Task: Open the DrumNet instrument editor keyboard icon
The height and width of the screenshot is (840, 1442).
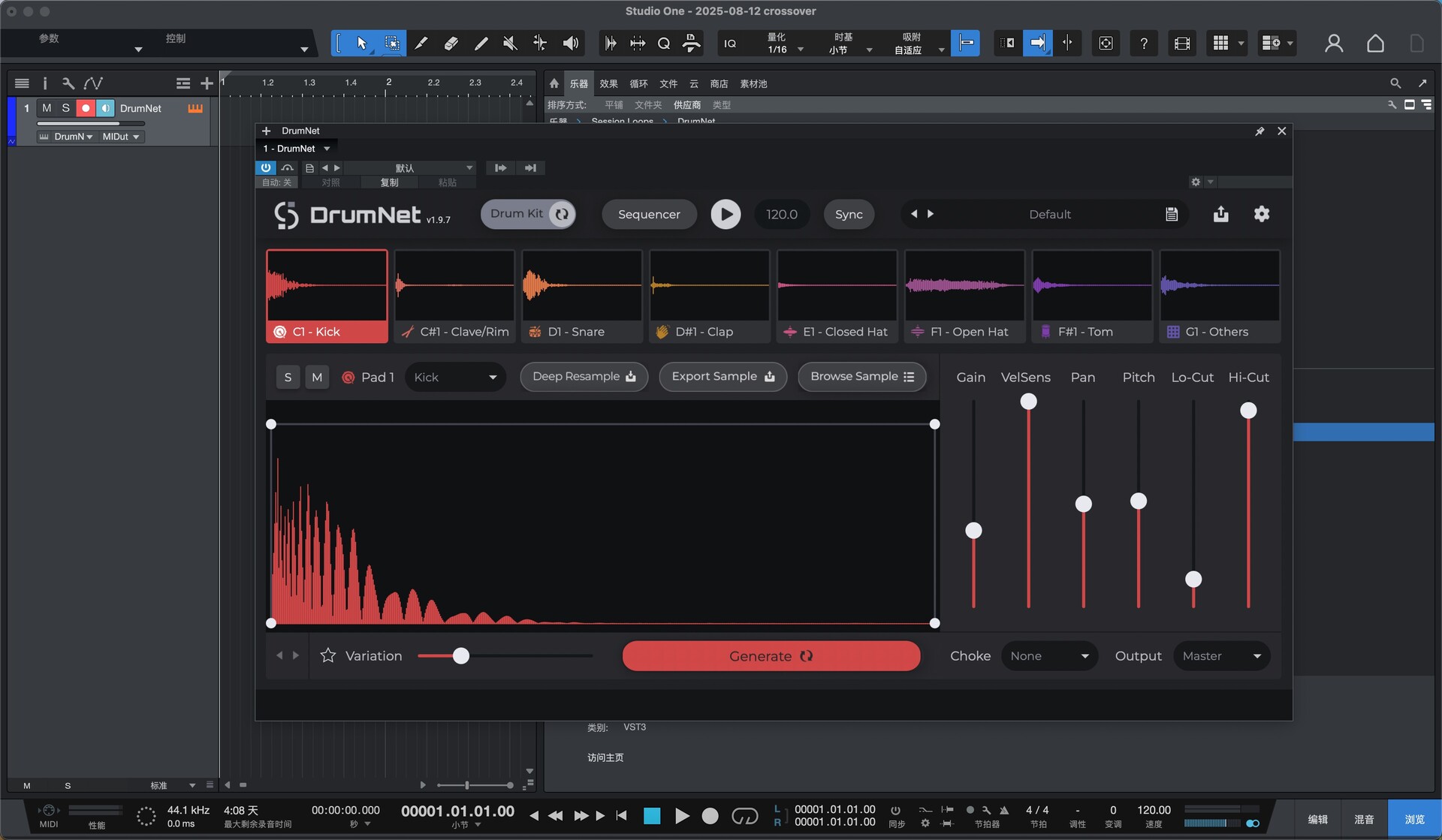Action: (195, 108)
